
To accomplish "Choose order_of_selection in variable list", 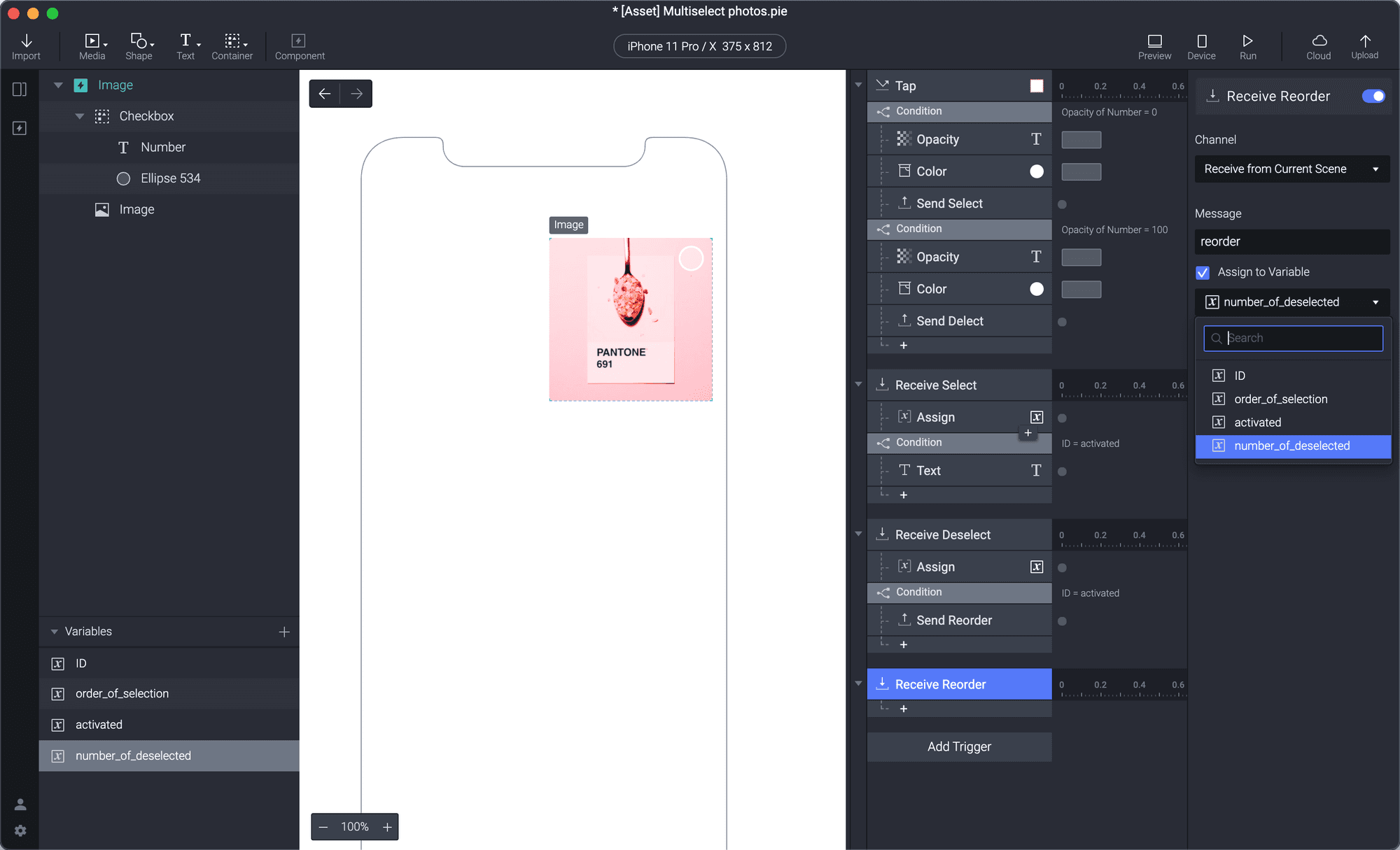I will (x=1293, y=399).
